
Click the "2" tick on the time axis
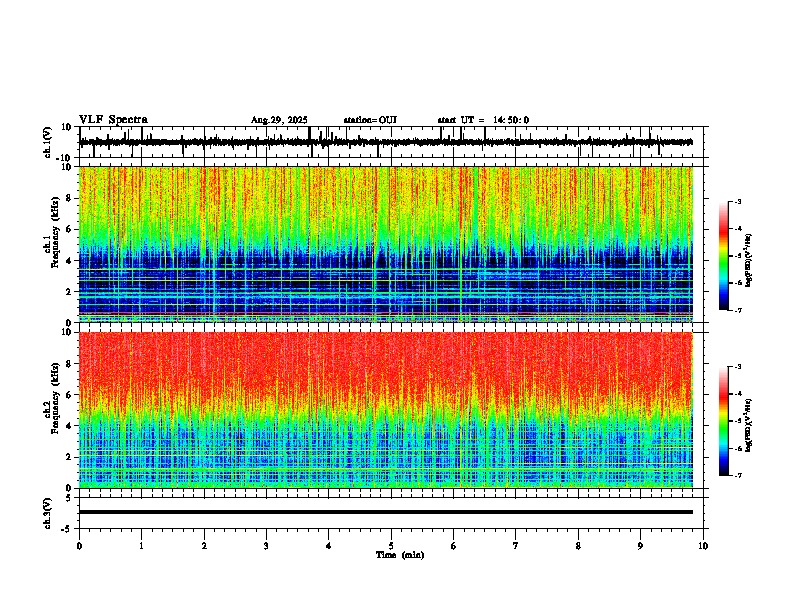tap(204, 546)
